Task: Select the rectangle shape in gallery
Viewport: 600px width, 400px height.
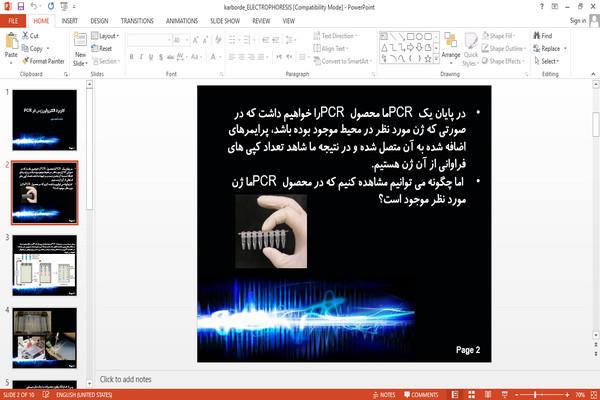Action: (x=411, y=36)
